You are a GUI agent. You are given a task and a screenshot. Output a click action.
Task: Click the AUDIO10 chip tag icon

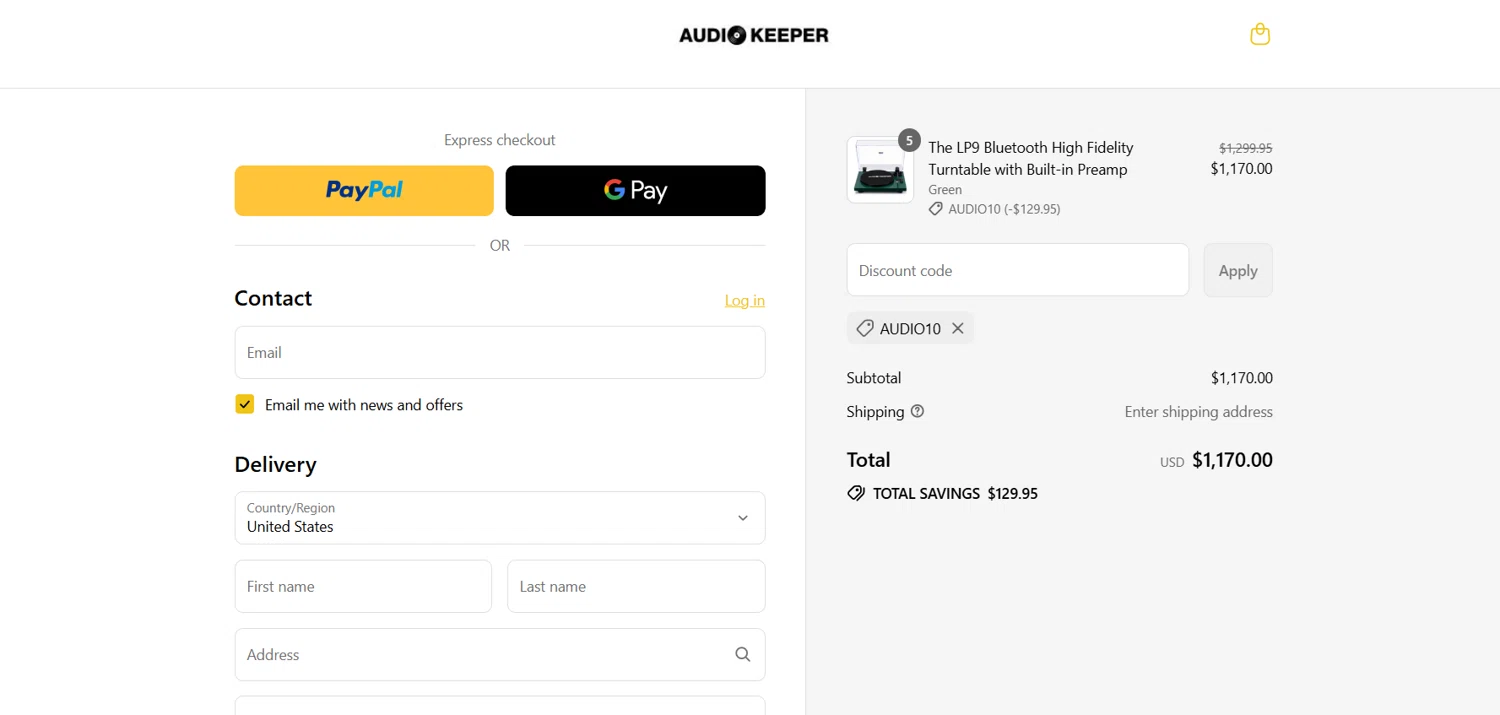[865, 328]
